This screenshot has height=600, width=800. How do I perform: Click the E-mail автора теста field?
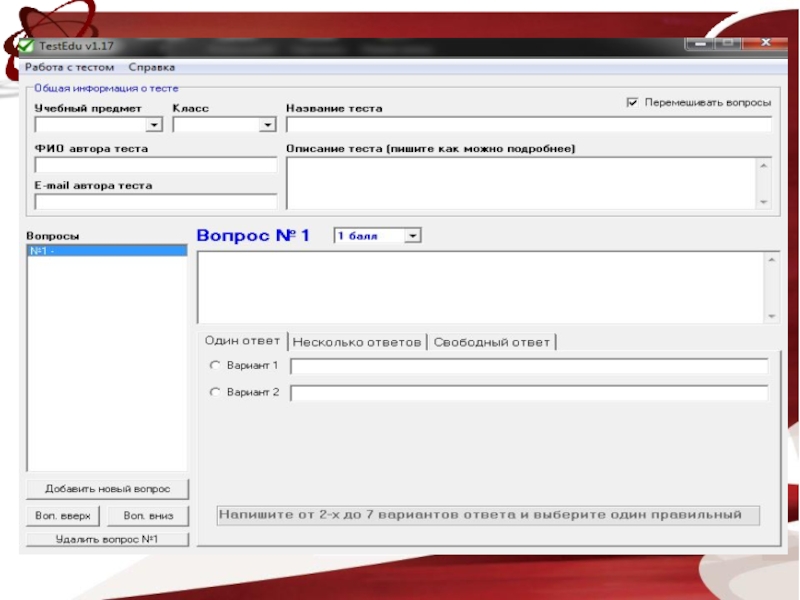click(x=155, y=201)
